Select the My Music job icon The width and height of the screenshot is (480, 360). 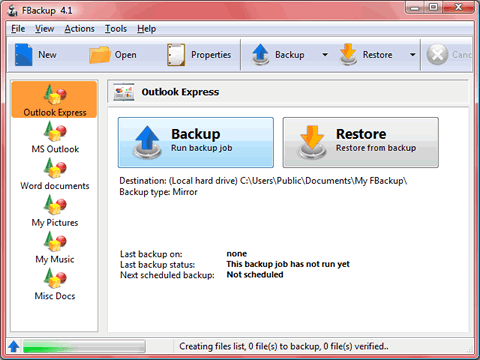coord(55,241)
